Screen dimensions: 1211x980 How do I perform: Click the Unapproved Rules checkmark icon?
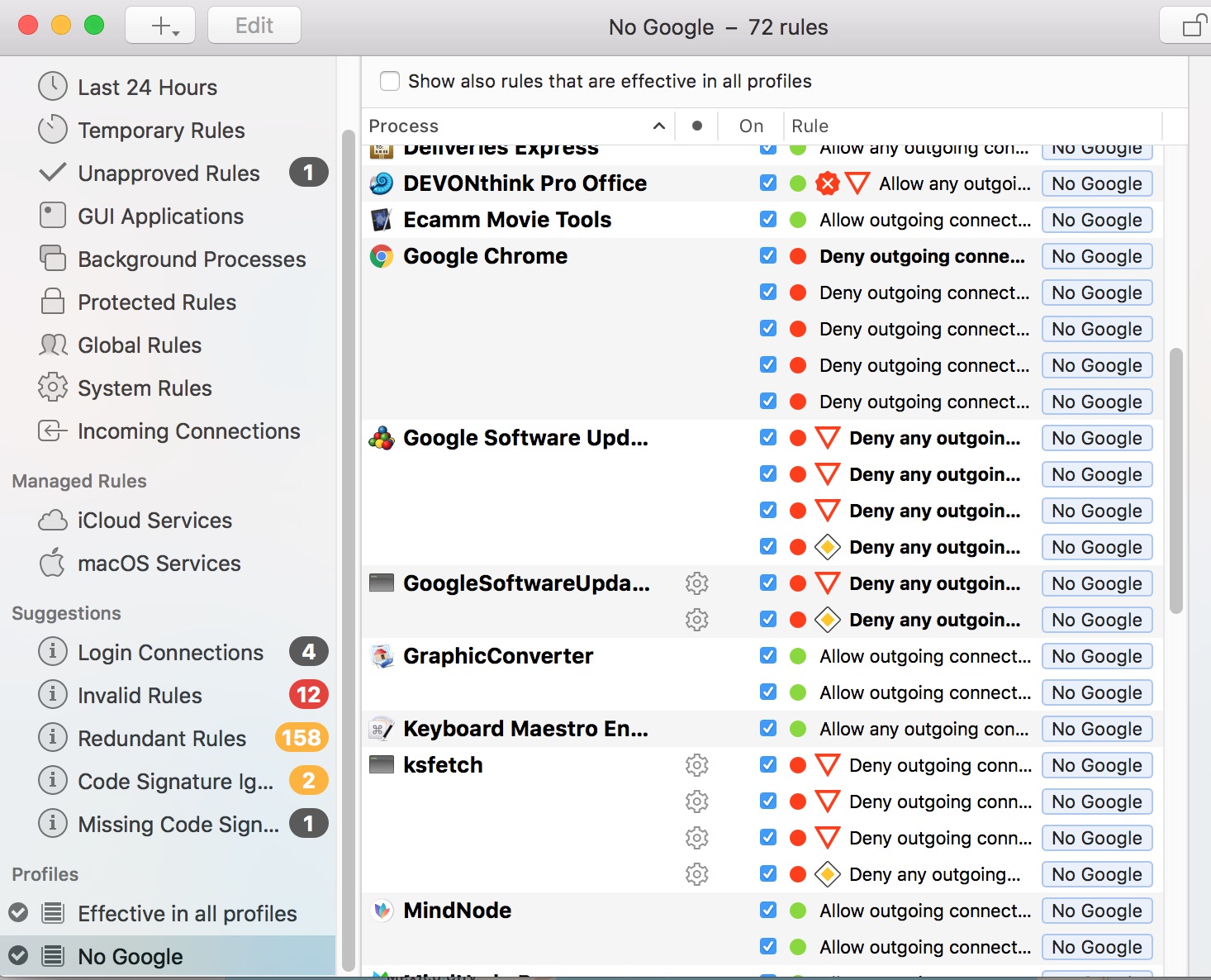point(53,172)
